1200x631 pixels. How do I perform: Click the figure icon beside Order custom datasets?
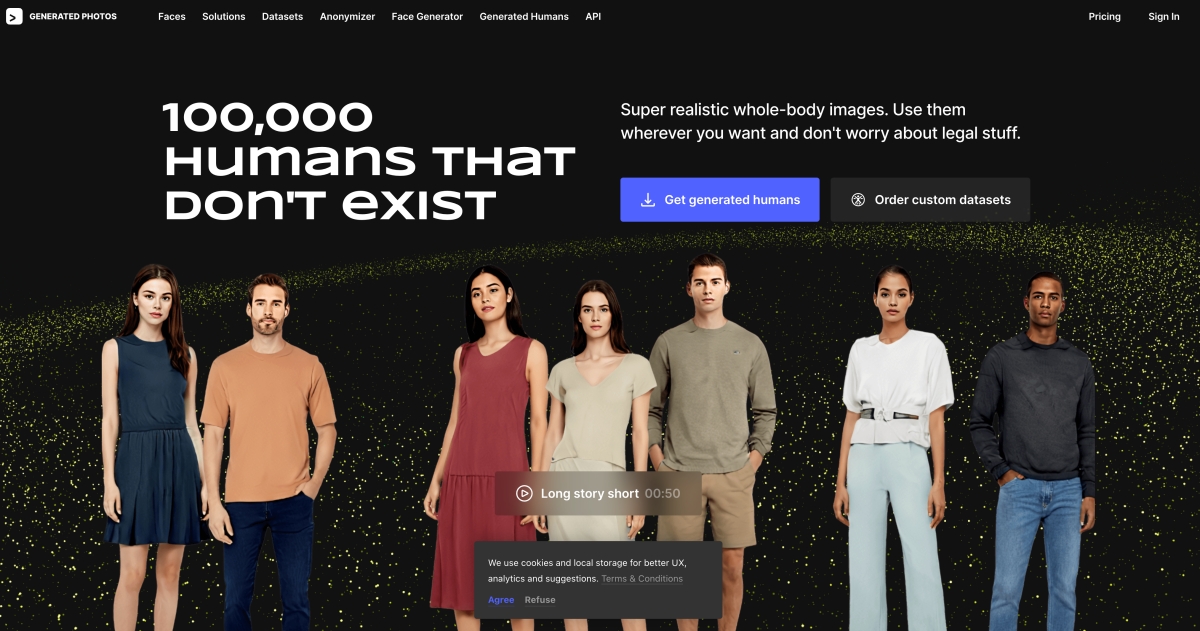858,200
